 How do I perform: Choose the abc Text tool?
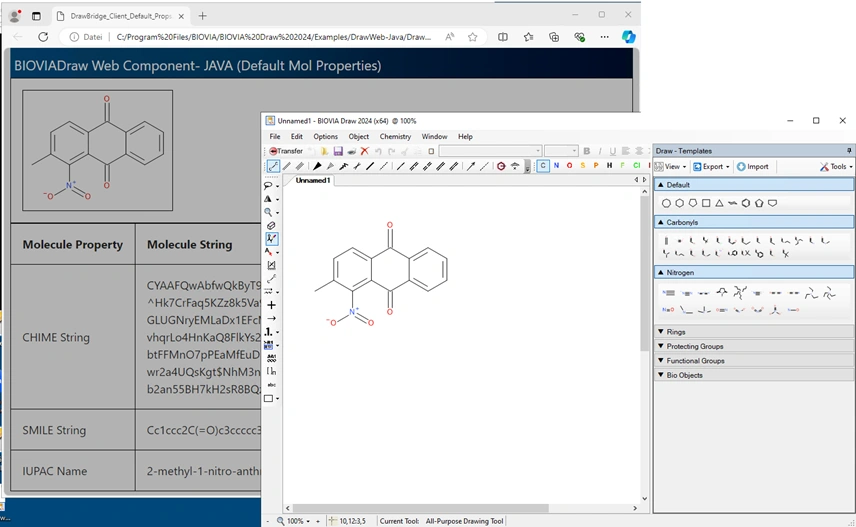(271, 384)
